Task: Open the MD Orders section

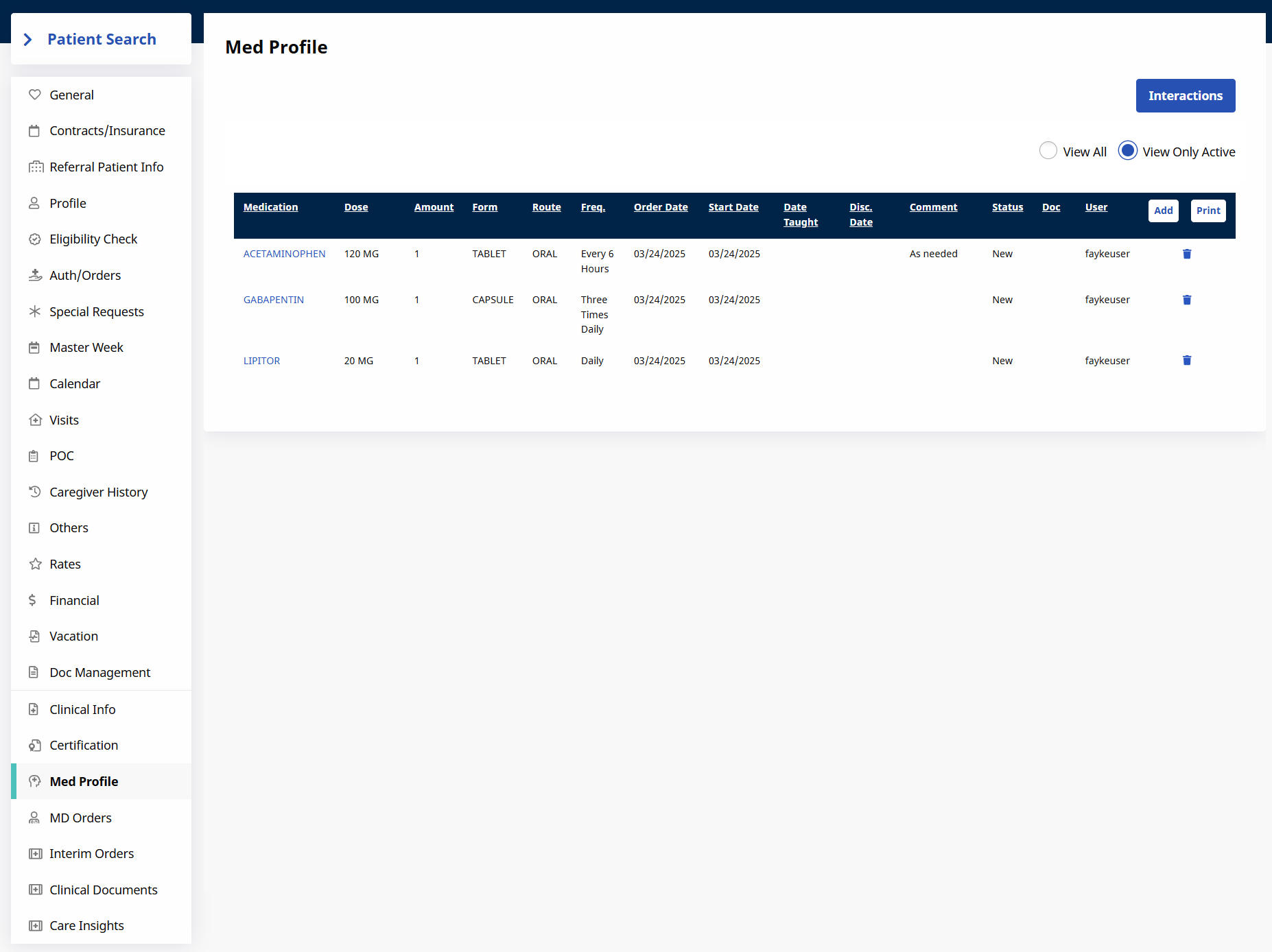Action: coord(80,818)
